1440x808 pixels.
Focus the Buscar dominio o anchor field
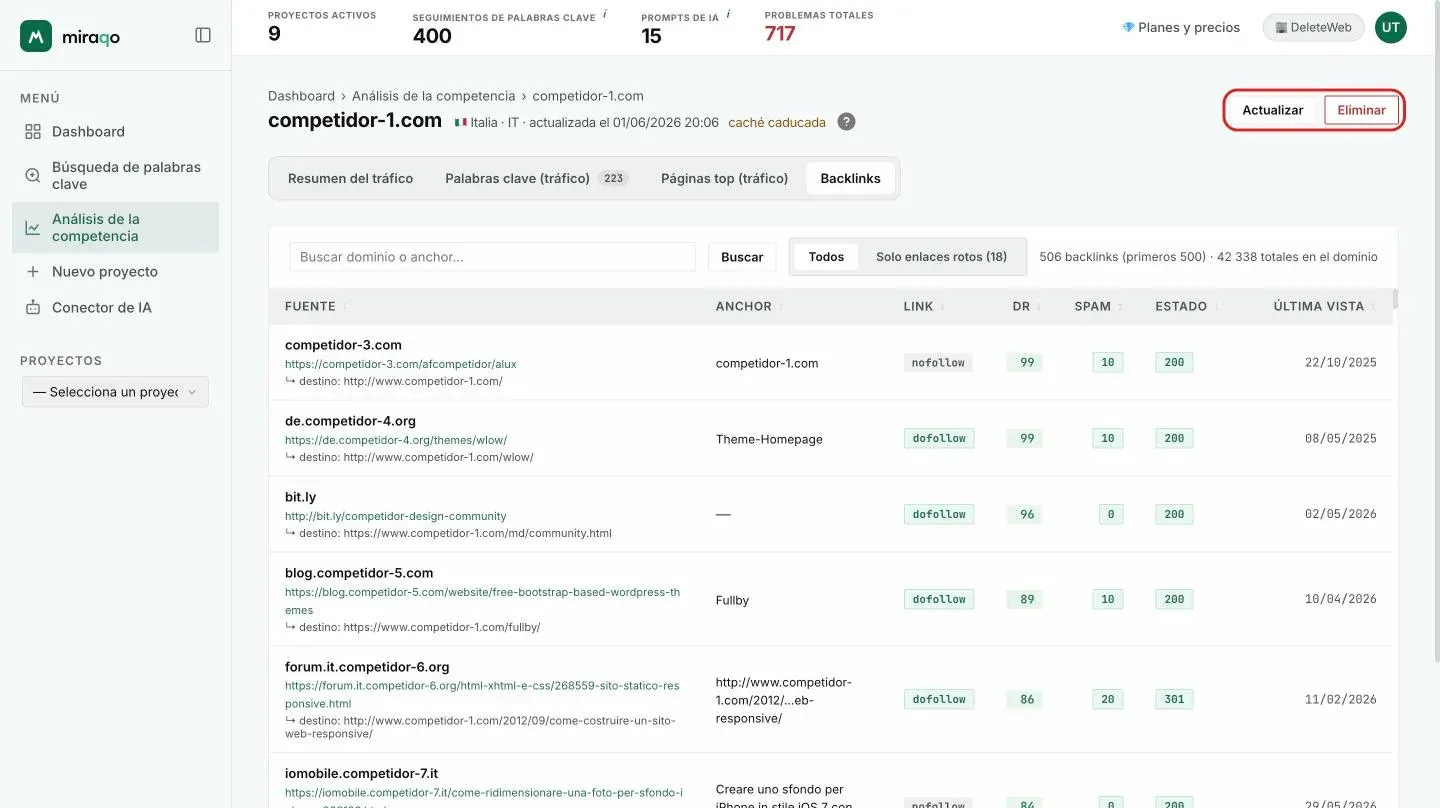492,257
